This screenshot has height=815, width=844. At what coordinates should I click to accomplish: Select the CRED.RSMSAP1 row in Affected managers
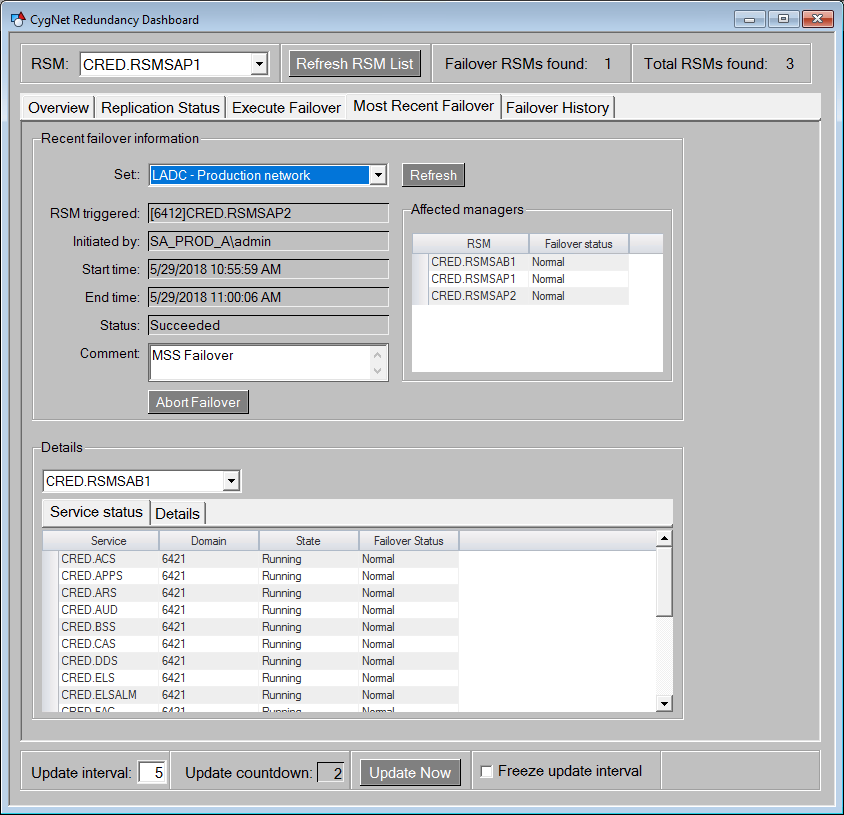(521, 279)
